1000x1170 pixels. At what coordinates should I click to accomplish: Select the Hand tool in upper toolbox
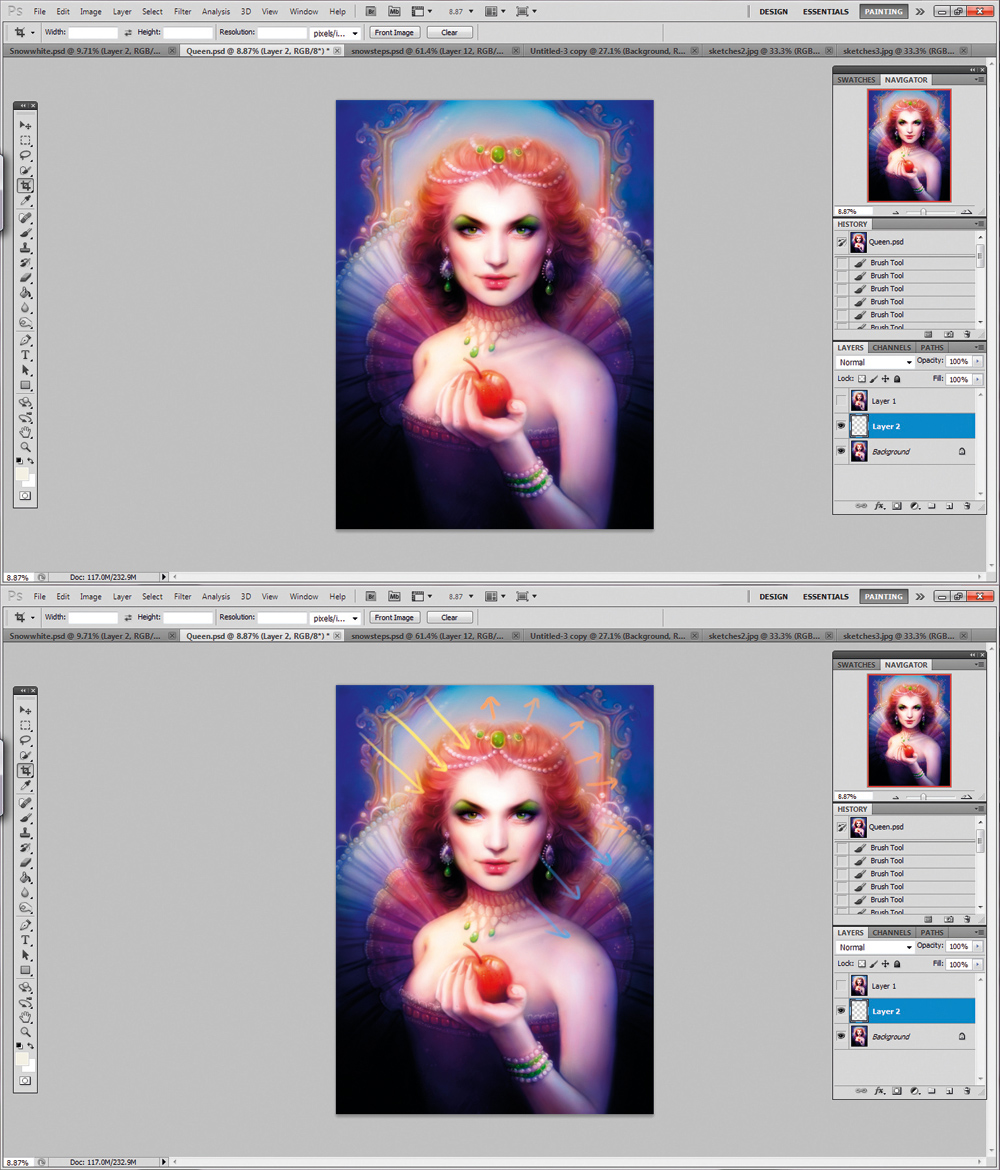point(25,432)
